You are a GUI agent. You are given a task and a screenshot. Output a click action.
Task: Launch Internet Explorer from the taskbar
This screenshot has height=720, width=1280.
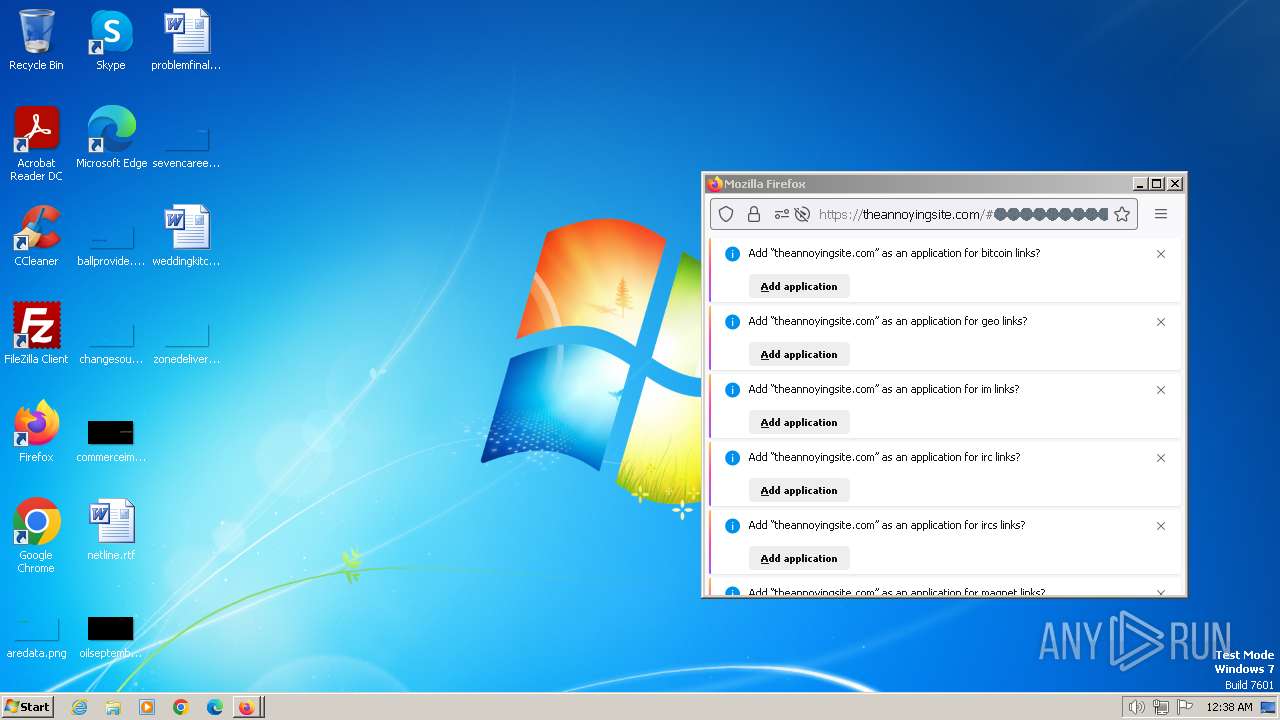[80, 707]
